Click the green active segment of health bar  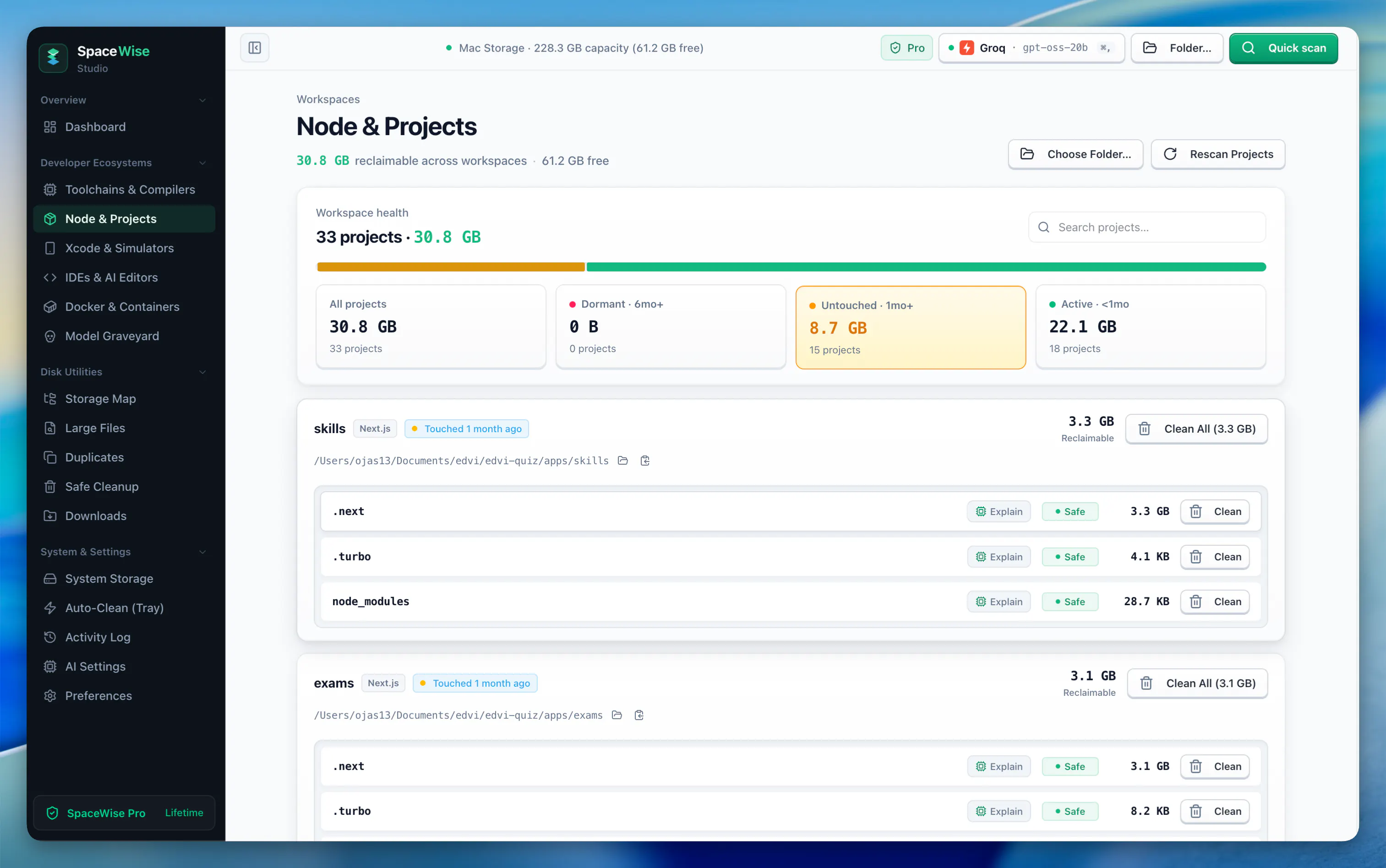click(x=926, y=267)
